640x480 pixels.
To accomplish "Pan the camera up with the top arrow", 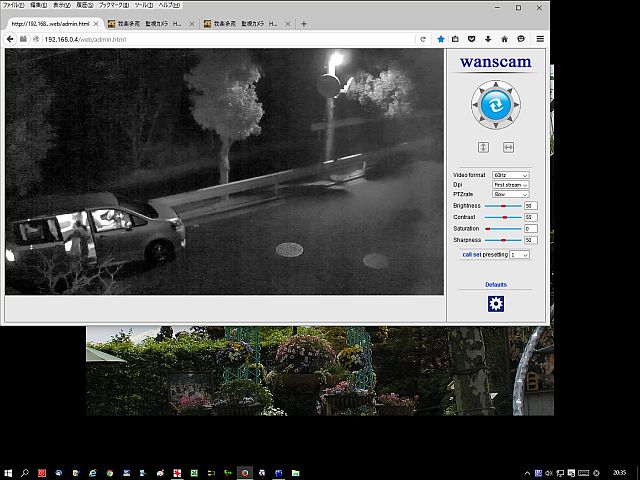I will pos(496,84).
